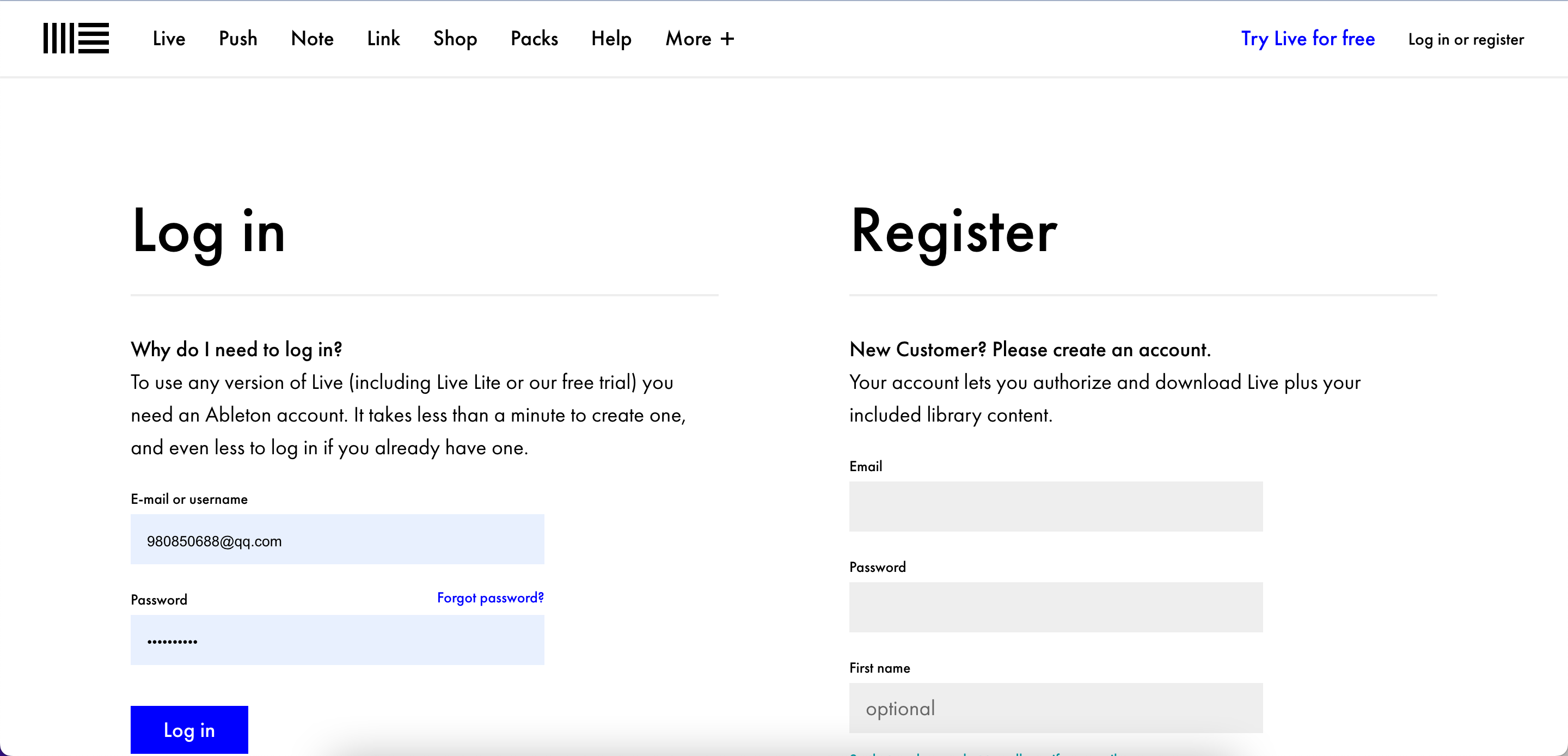Image resolution: width=1568 pixels, height=756 pixels.
Task: Click the 'E-mail or username' label
Action: [x=189, y=499]
